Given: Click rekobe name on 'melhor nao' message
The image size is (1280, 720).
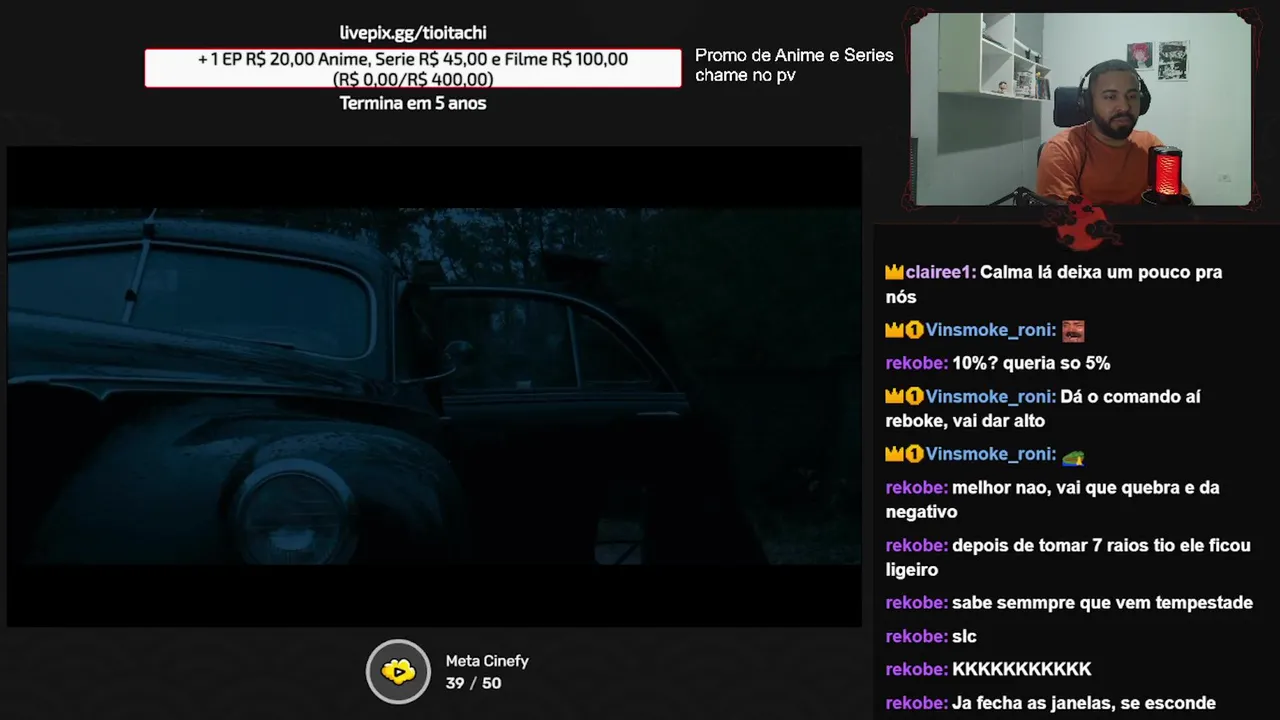Looking at the screenshot, I should click(916, 488).
